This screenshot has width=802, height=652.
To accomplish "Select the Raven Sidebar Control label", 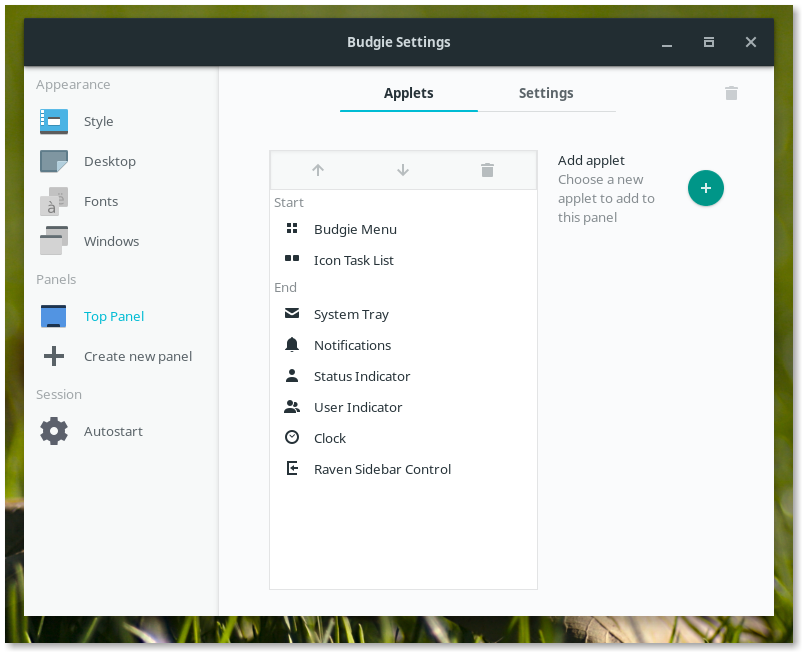I will 383,469.
